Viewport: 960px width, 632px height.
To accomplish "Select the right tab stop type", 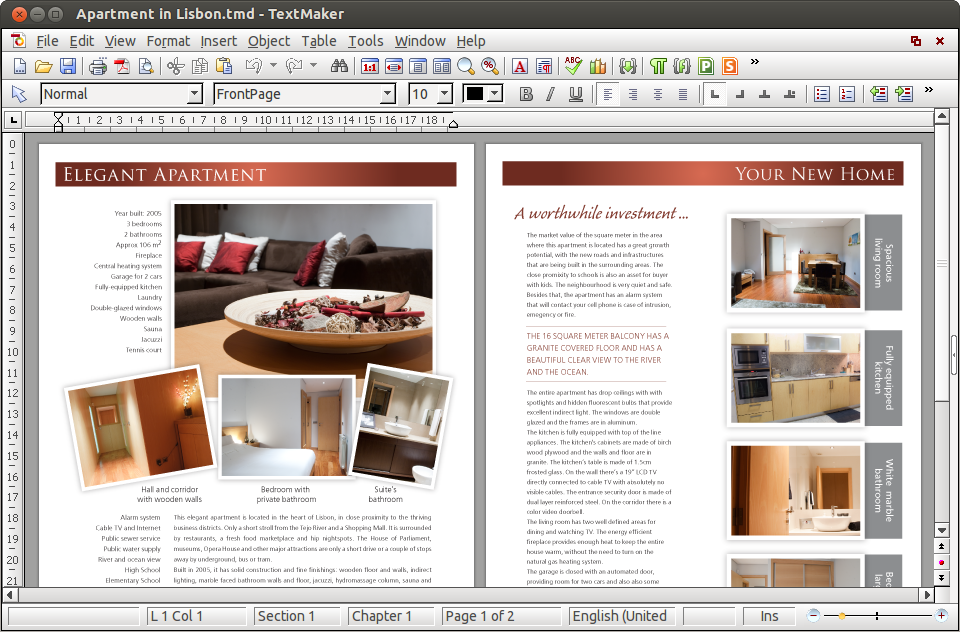I will pyautogui.click(x=740, y=94).
